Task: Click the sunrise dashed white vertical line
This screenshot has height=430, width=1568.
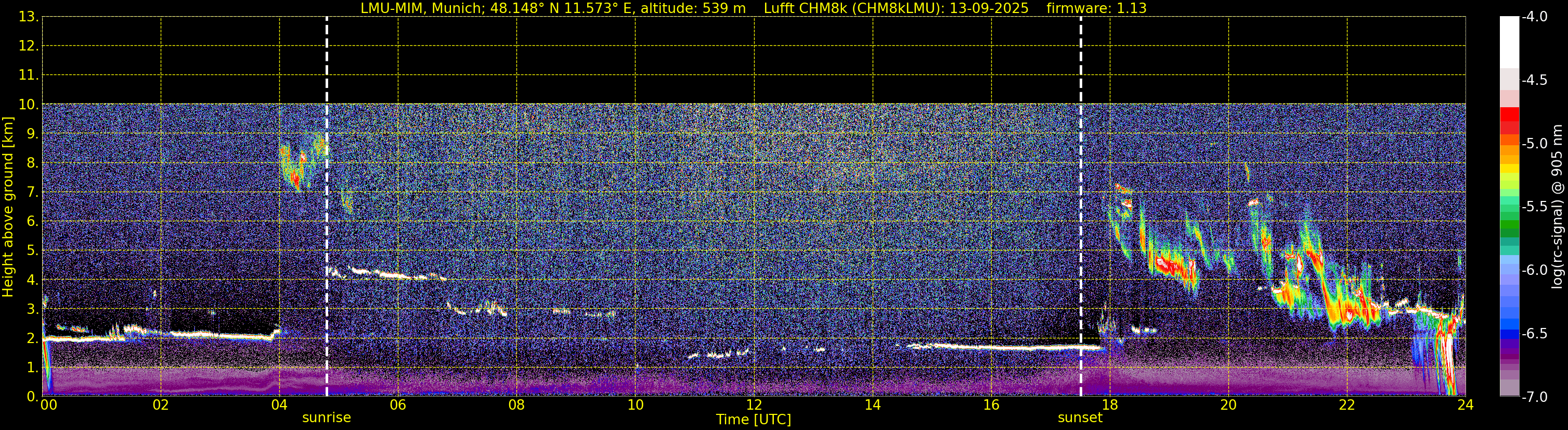Action: 327,207
